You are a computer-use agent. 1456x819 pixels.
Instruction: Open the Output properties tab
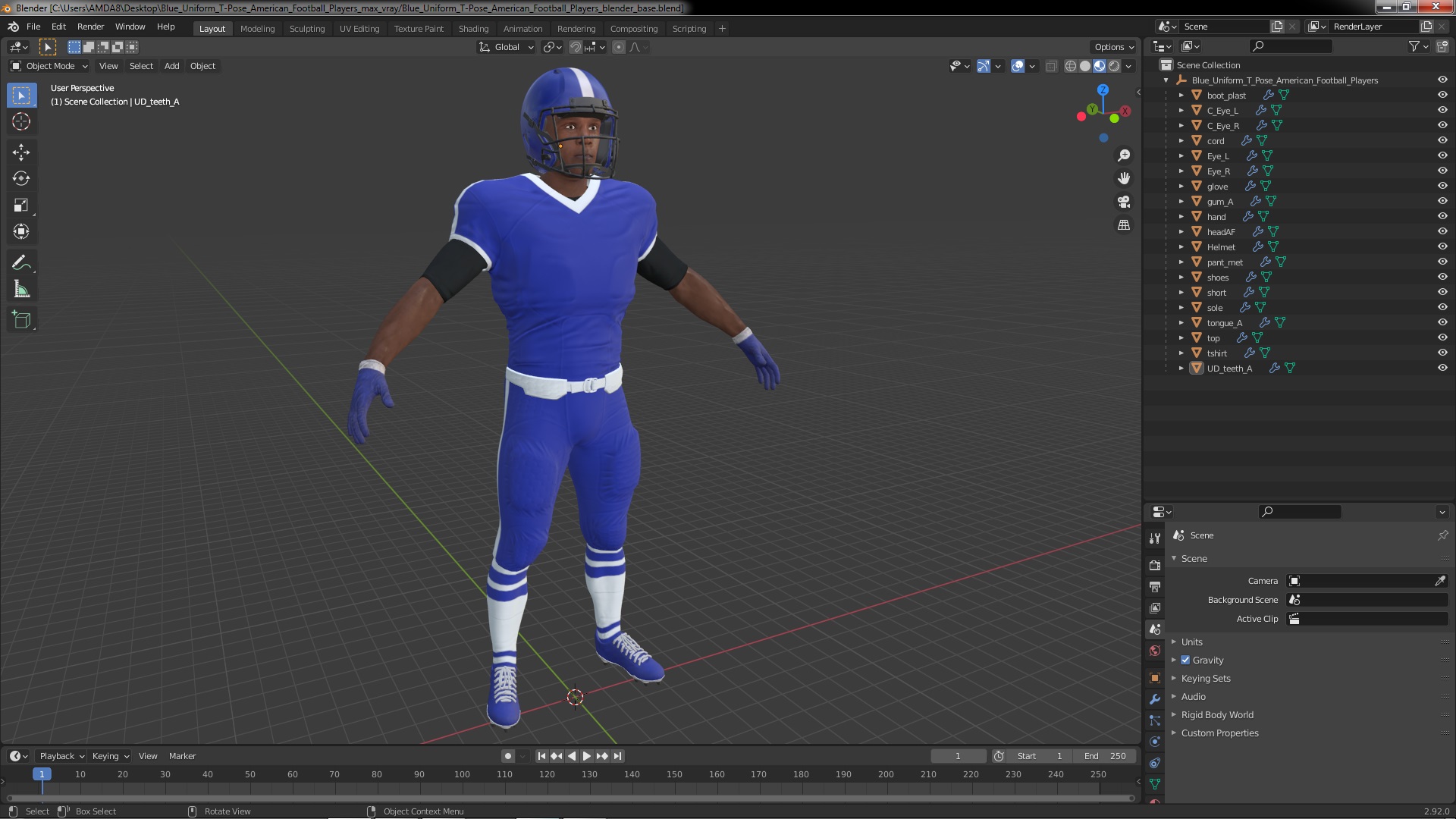click(x=1155, y=587)
